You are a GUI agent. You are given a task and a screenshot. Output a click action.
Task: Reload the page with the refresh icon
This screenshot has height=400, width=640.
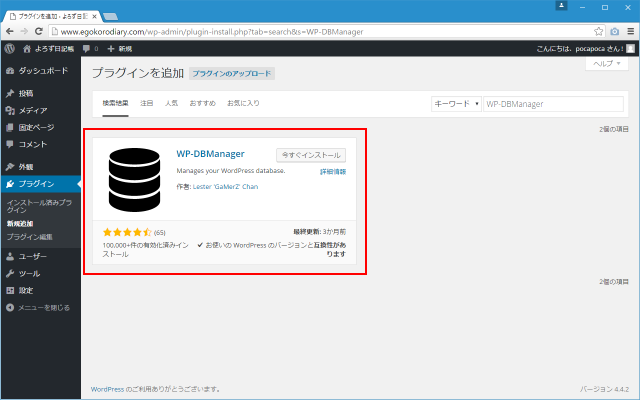(x=39, y=31)
